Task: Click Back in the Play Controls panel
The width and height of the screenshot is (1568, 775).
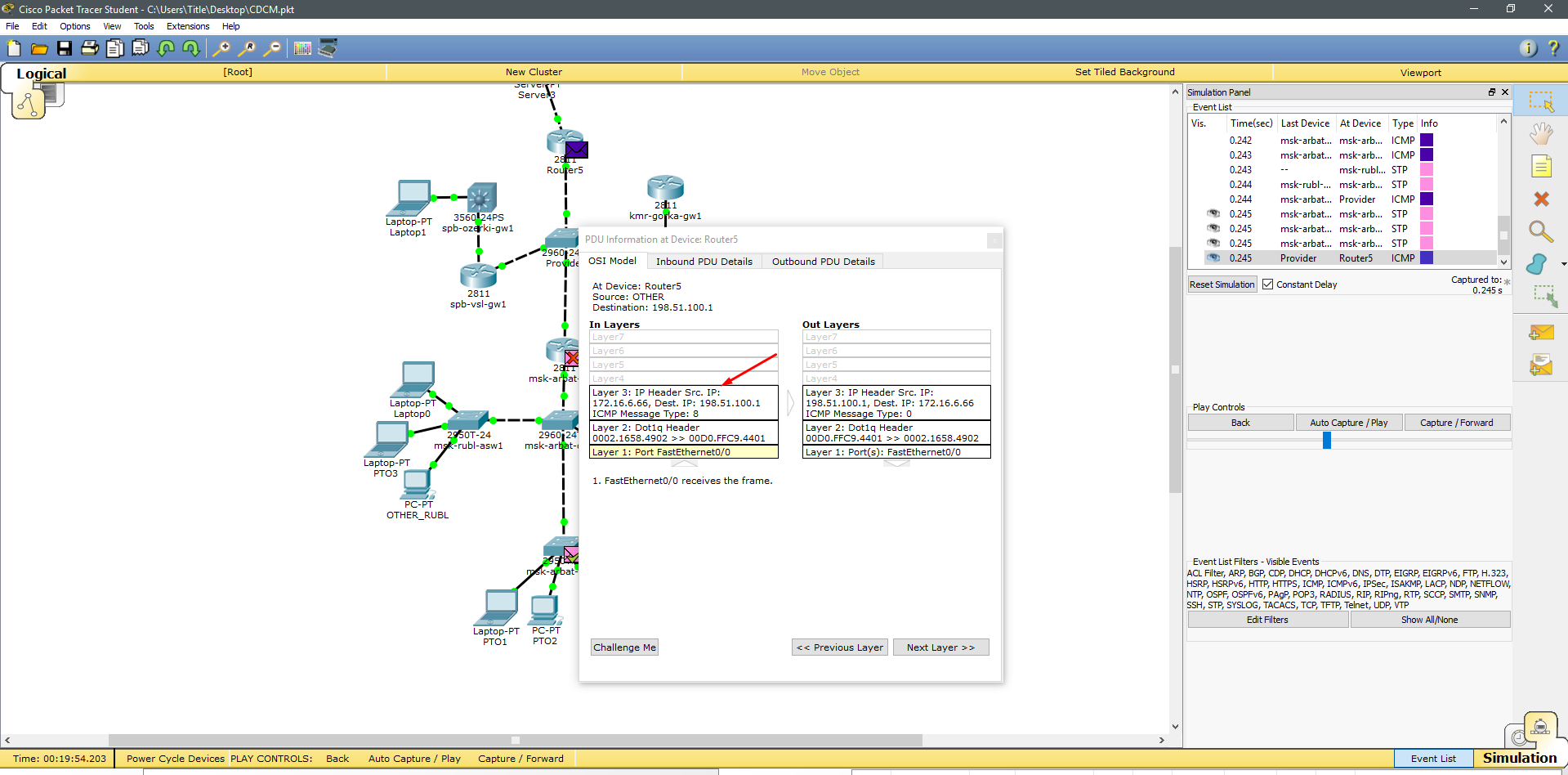Action: 1240,423
